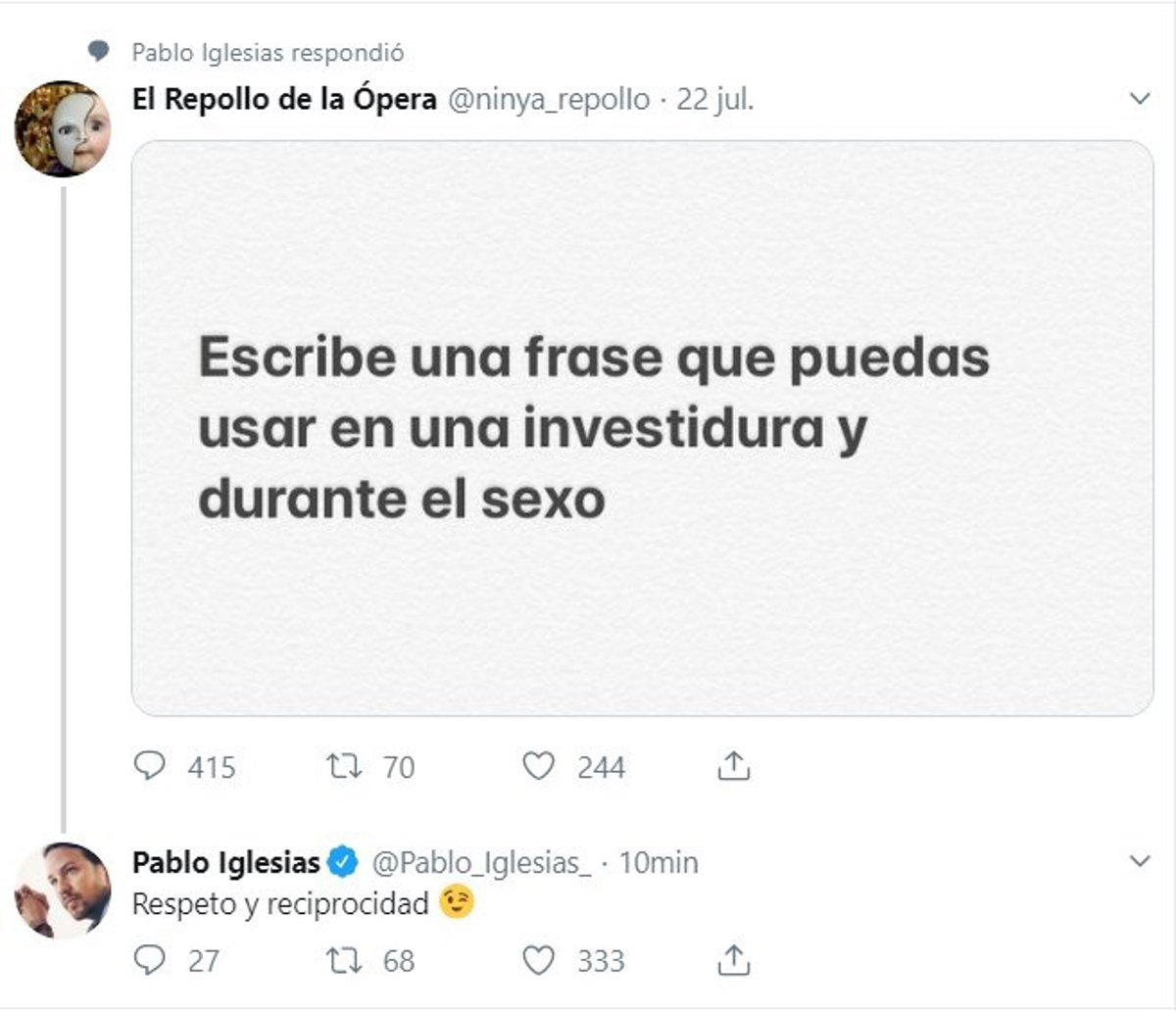Like Pablo Iglesias' reply tweet
Viewport: 1176px width, 1011px height.
click(538, 960)
